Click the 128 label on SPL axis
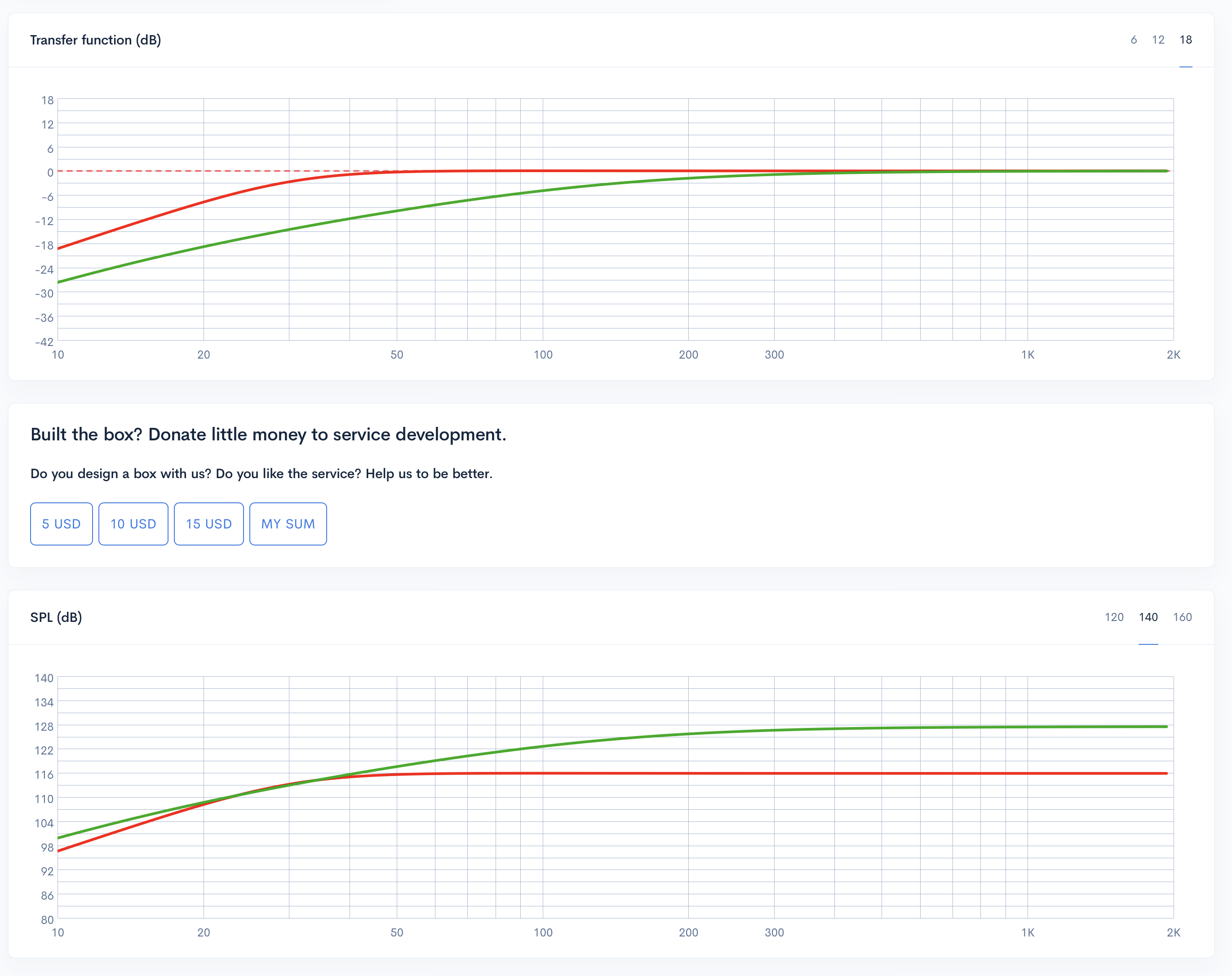This screenshot has height=976, width=1232. 44,726
